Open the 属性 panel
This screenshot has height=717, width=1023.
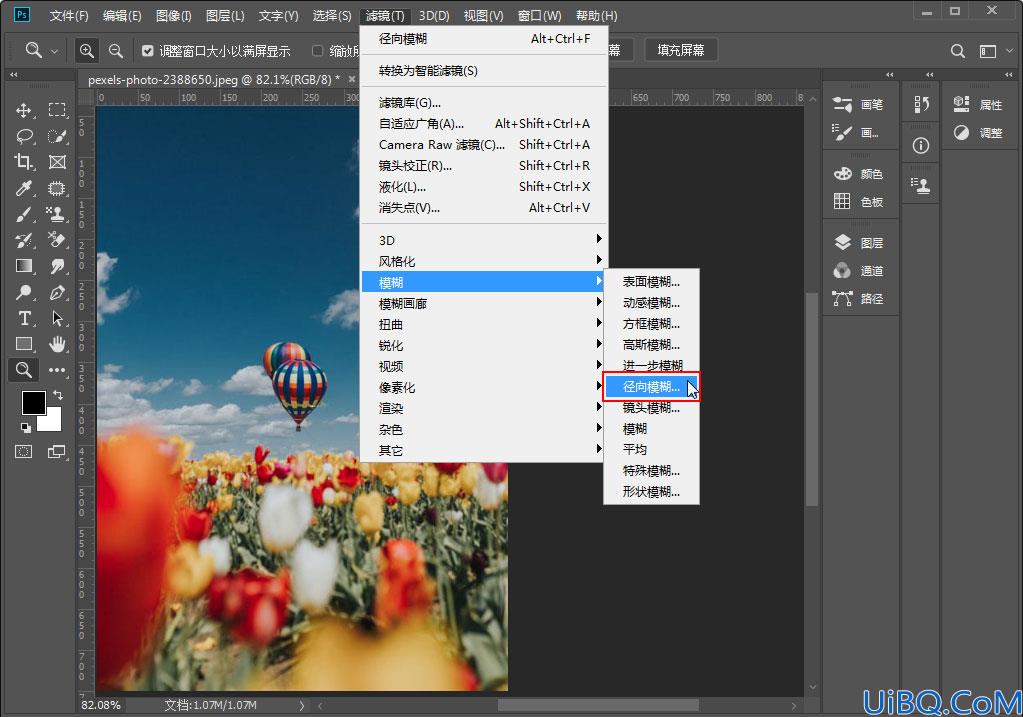coord(978,104)
